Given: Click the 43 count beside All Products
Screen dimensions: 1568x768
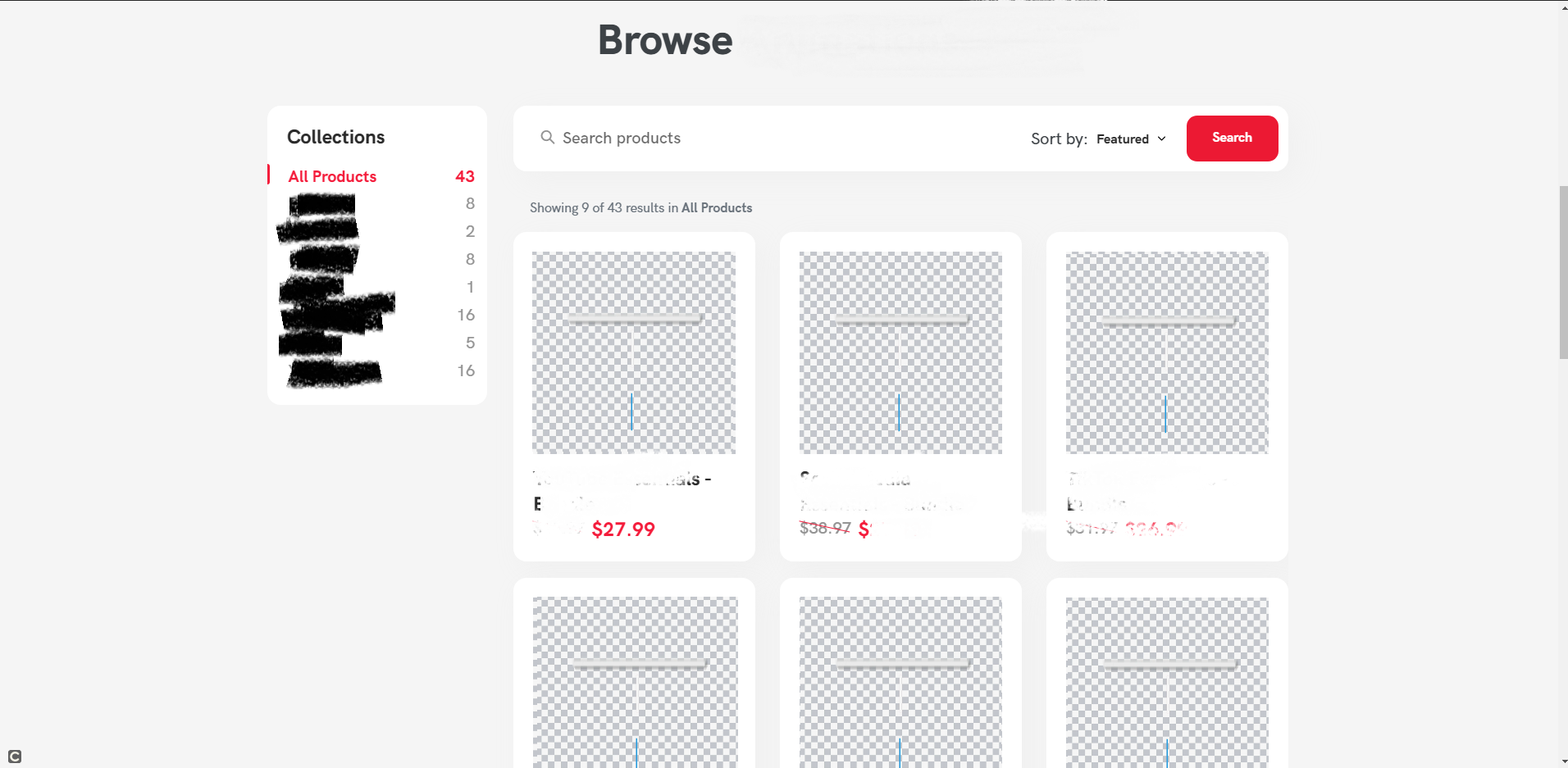Looking at the screenshot, I should (x=465, y=176).
